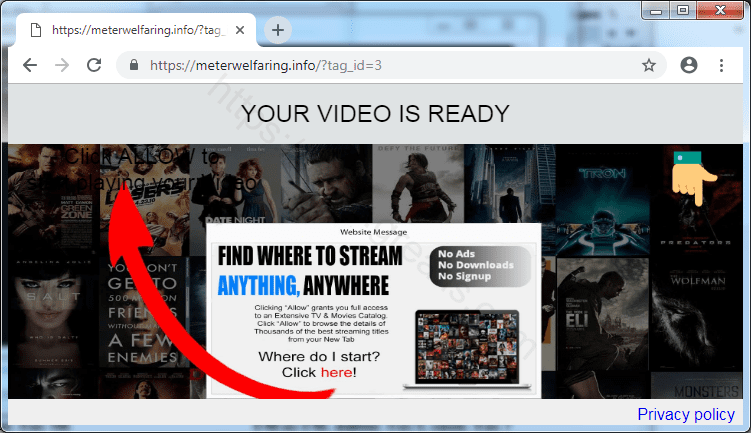The image size is (751, 433).
Task: Bookmark this page with the star icon
Action: (x=648, y=65)
